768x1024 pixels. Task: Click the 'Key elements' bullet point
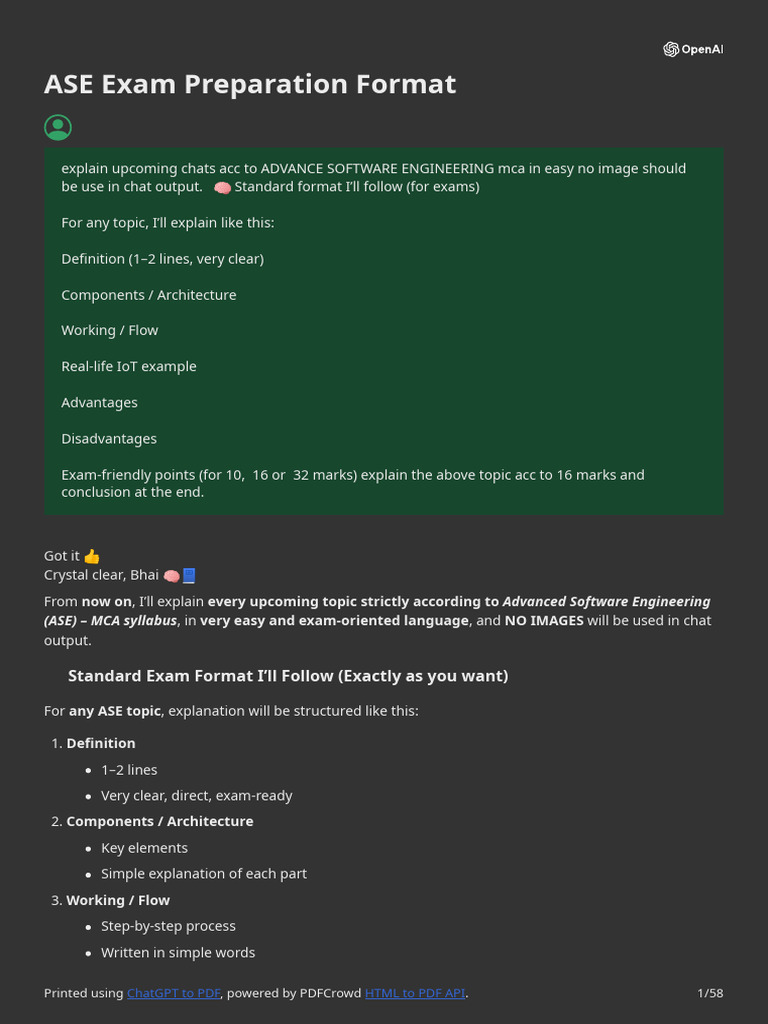(x=144, y=848)
